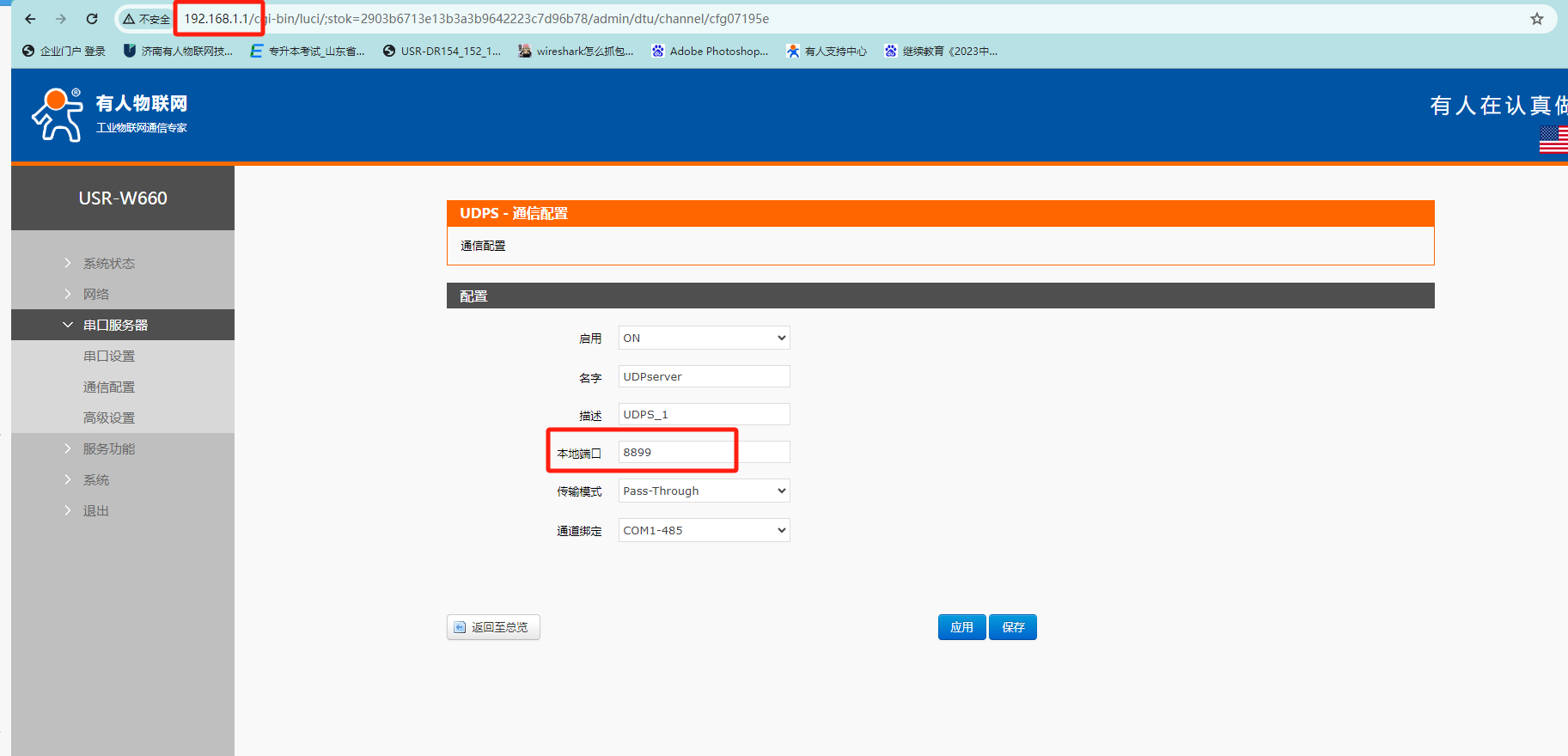
Task: Click the browser back arrow
Action: 31,19
